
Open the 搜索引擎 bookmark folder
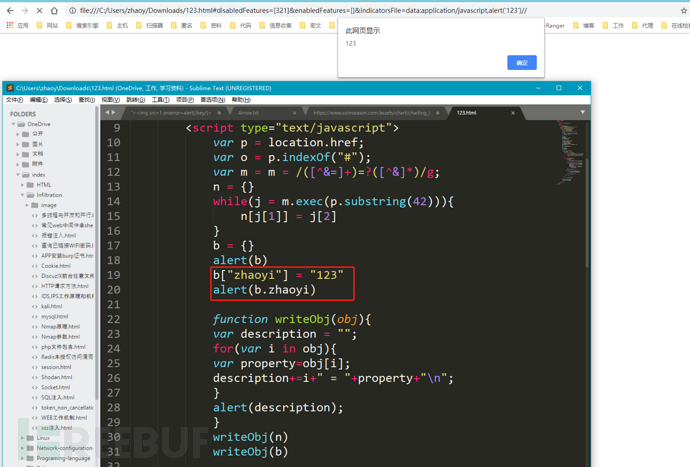(x=82, y=26)
